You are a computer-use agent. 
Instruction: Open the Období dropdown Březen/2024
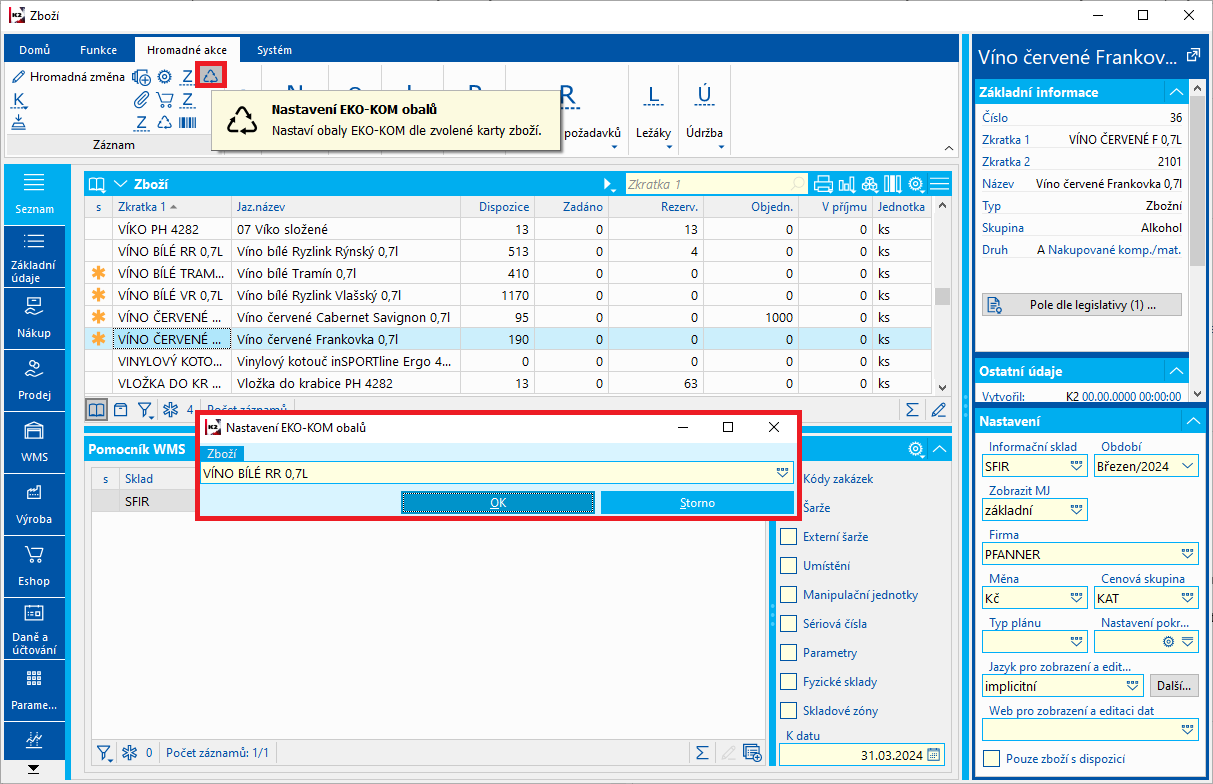[1188, 466]
